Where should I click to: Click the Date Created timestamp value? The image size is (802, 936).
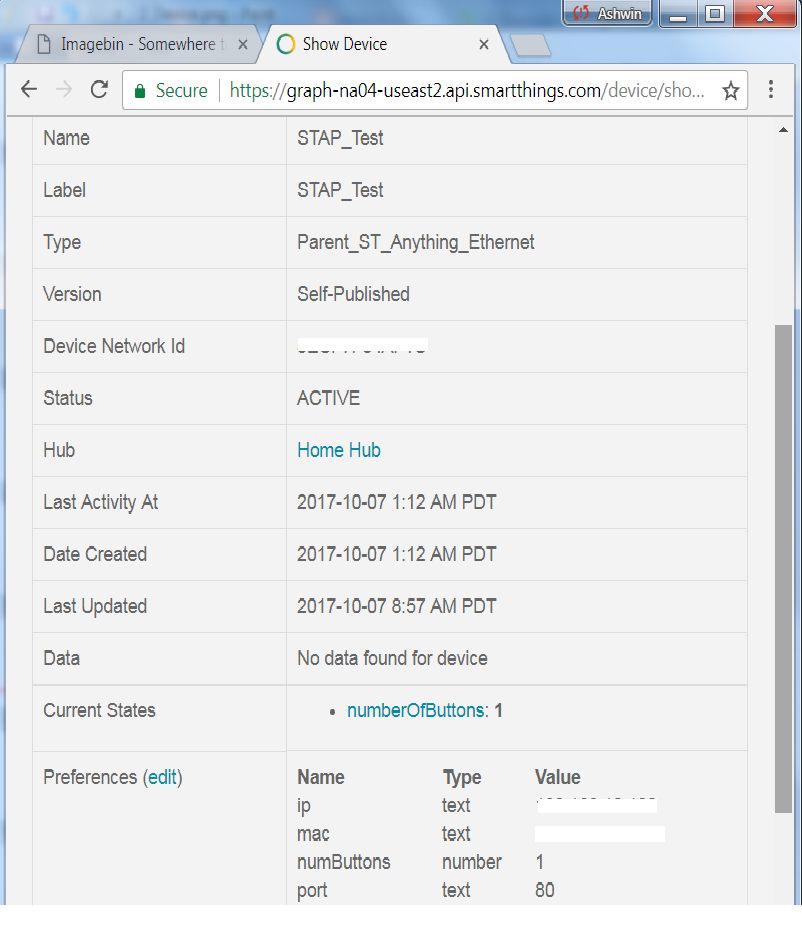point(397,554)
